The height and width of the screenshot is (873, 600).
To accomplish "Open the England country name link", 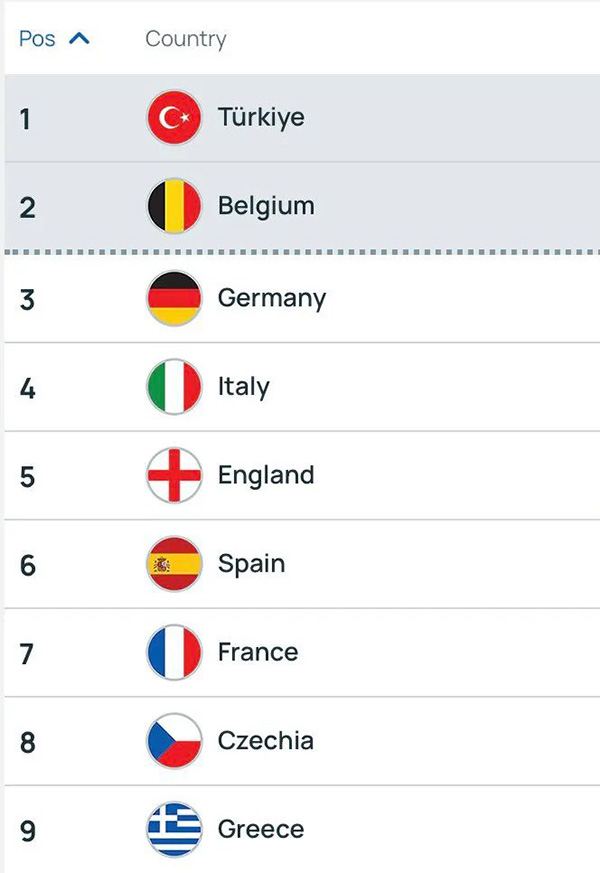I will (266, 475).
